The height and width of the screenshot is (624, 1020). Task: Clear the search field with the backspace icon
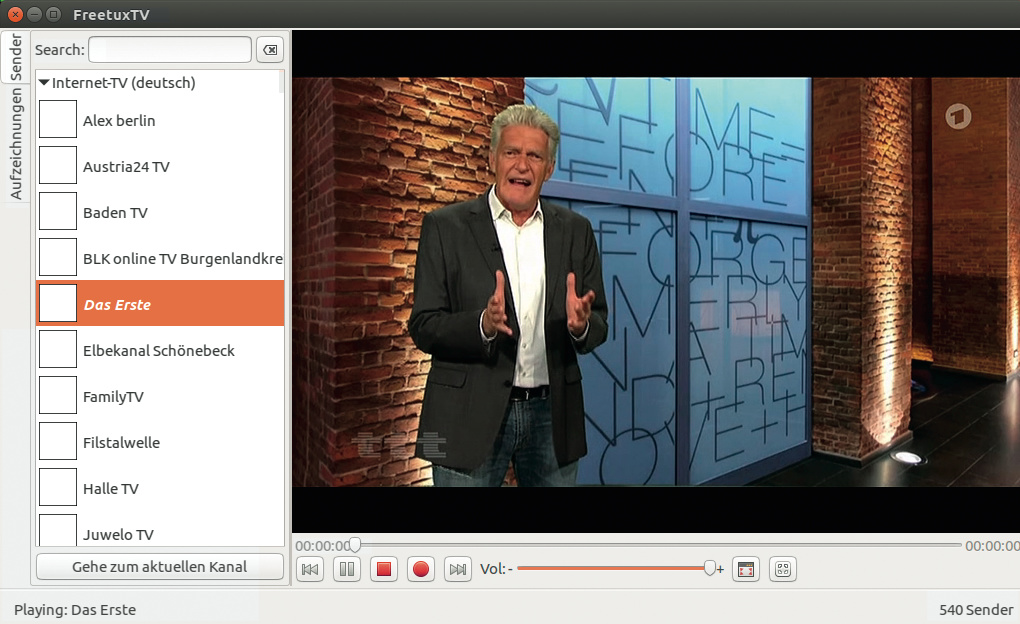click(x=270, y=50)
